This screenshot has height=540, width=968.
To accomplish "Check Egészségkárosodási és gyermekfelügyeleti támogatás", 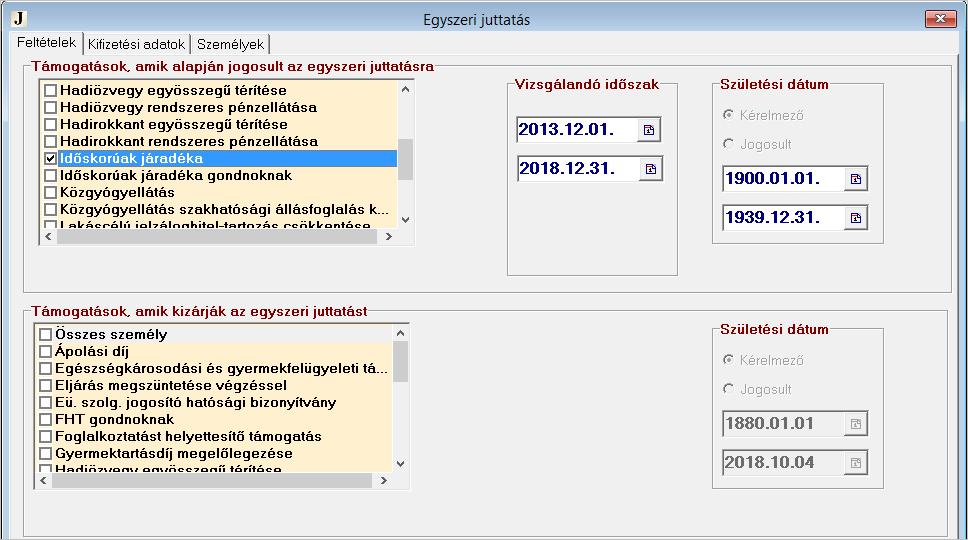I will point(45,368).
